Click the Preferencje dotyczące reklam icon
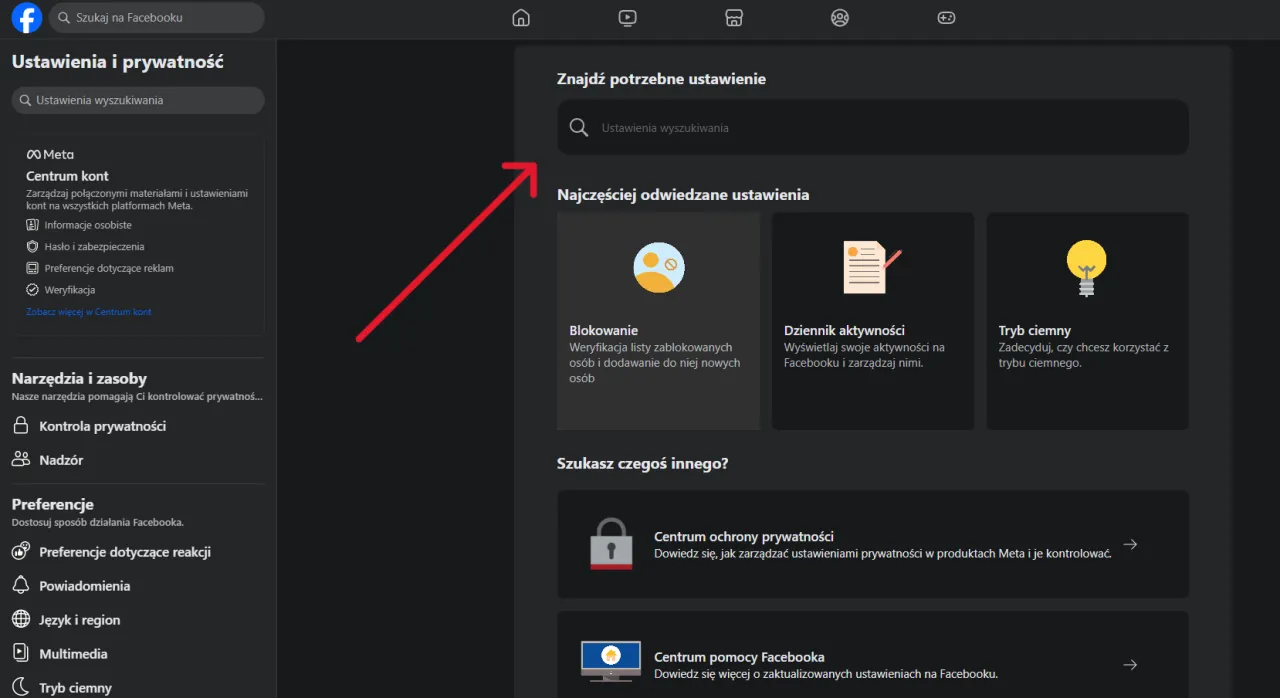This screenshot has height=698, width=1280. click(34, 268)
